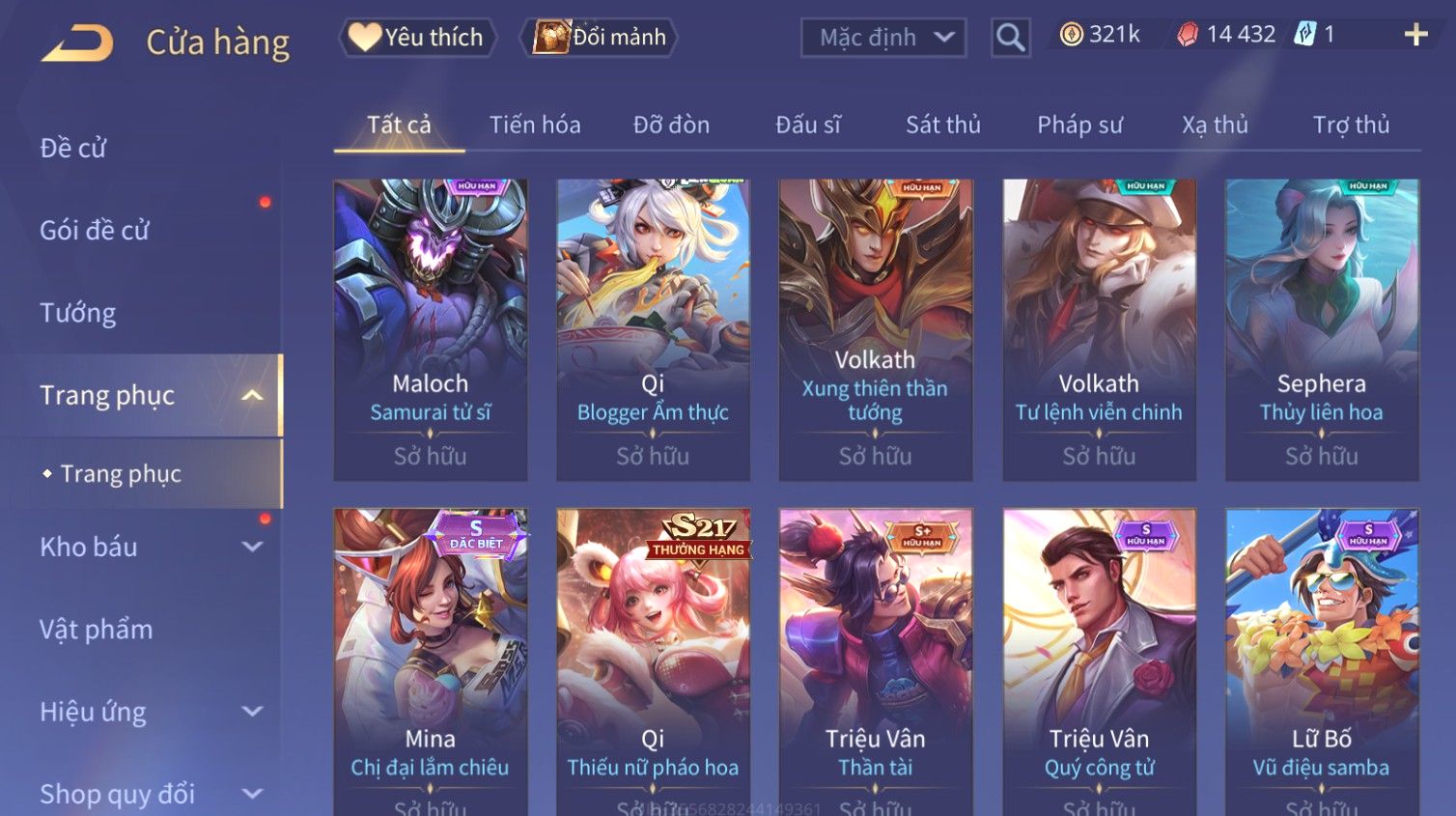This screenshot has width=1456, height=816.
Task: Select Maloch Samurai tử sĩ skin card
Action: pos(431,329)
